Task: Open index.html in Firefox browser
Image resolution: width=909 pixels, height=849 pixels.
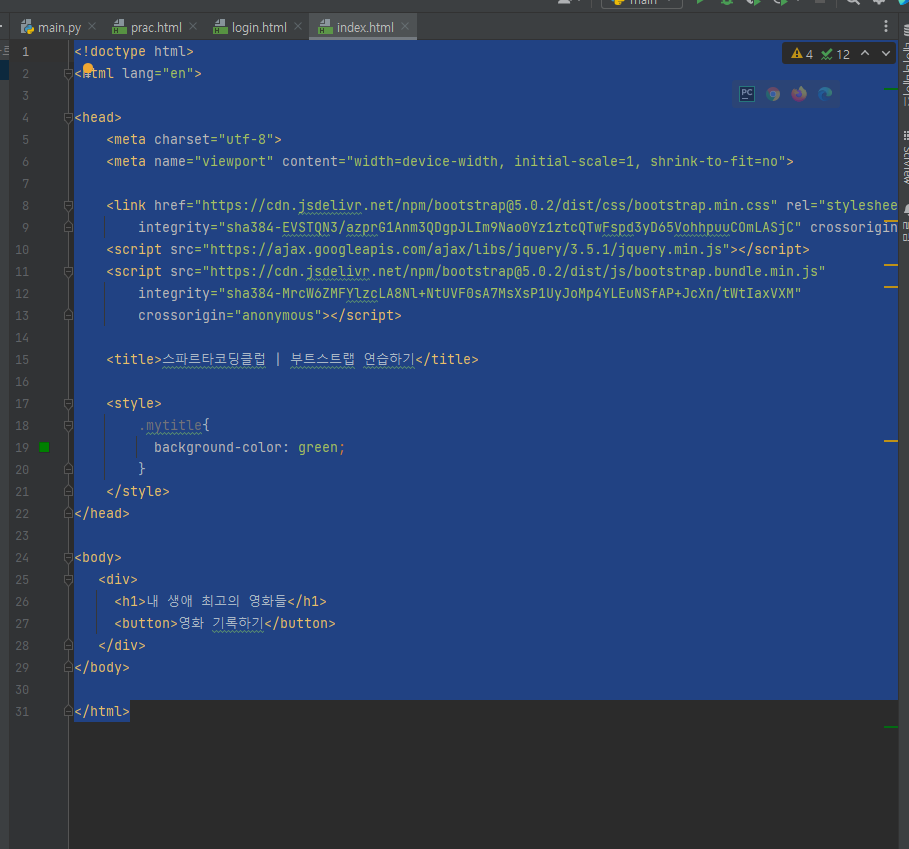Action: tap(799, 94)
